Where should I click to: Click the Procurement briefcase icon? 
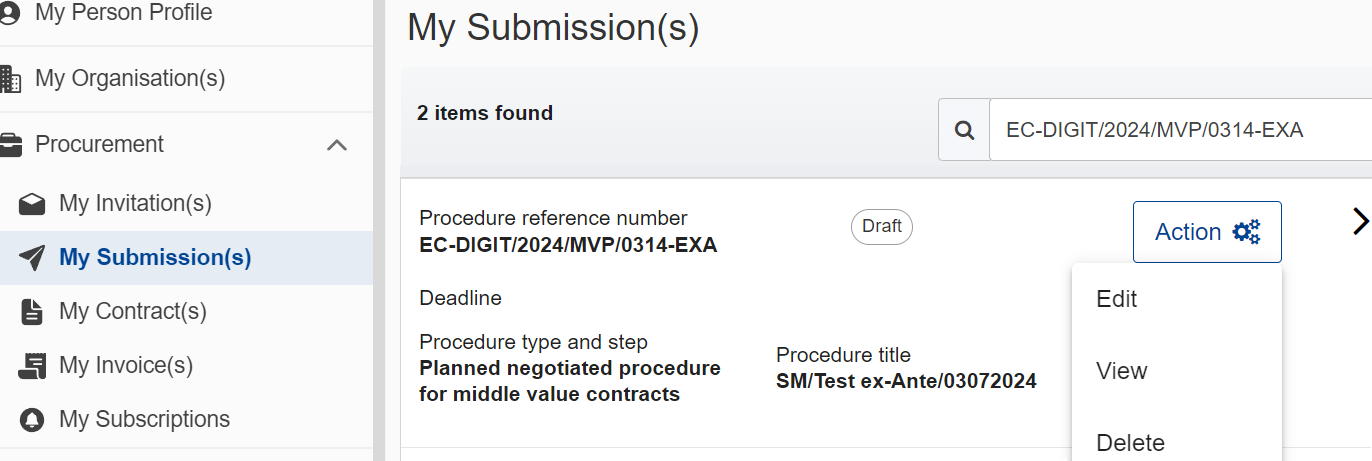pos(9,145)
